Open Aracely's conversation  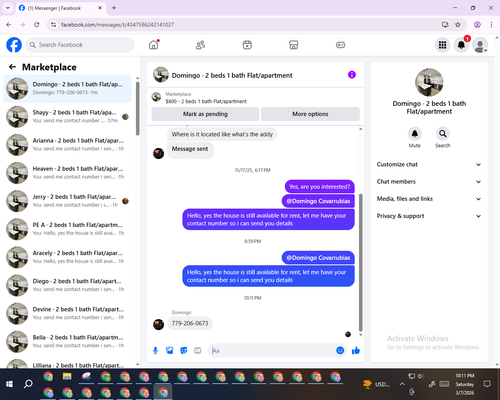pyautogui.click(x=67, y=257)
